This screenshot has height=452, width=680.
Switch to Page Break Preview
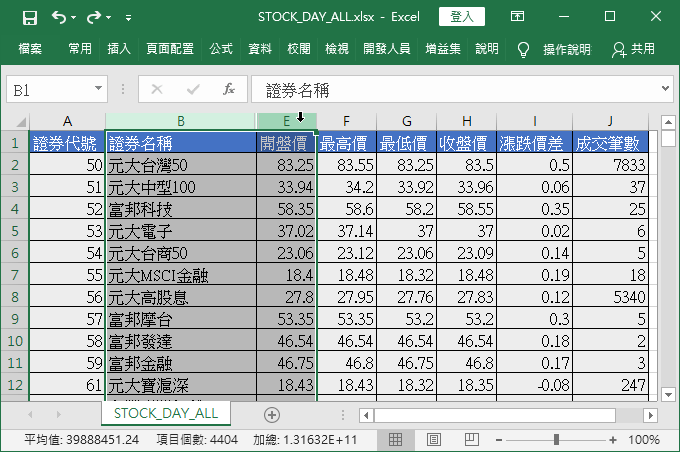[471, 439]
